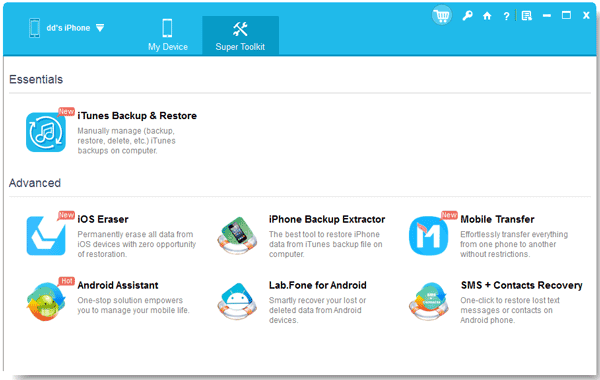Click 'Permanently erase all data' description
Viewport: 600px width, 380px height.
[x=137, y=244]
